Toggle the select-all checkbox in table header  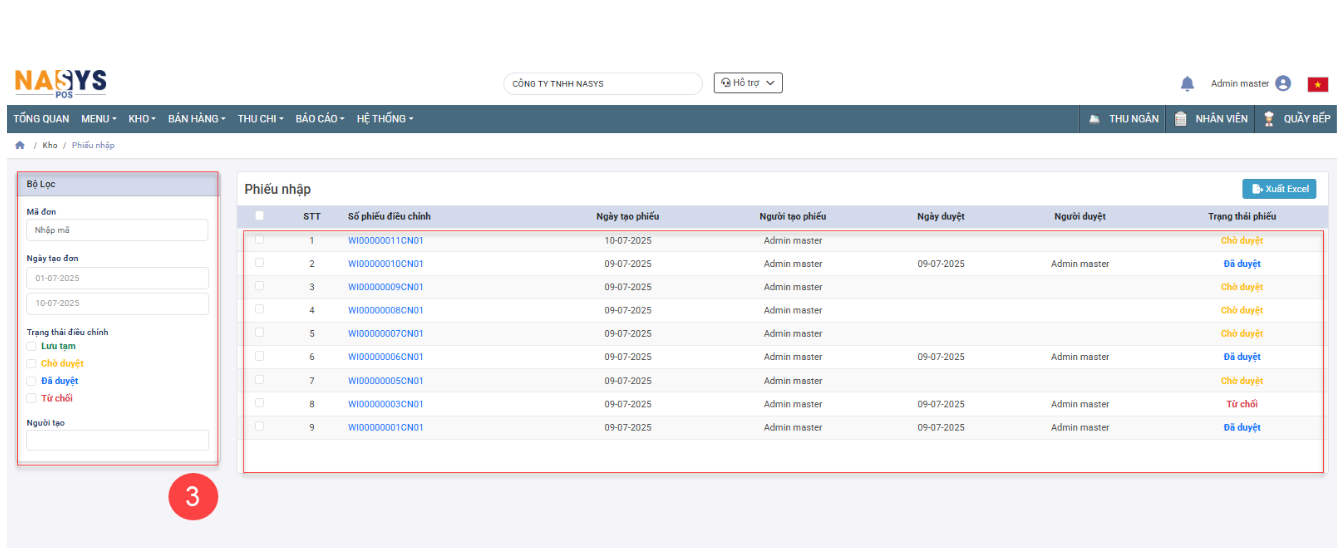260,216
